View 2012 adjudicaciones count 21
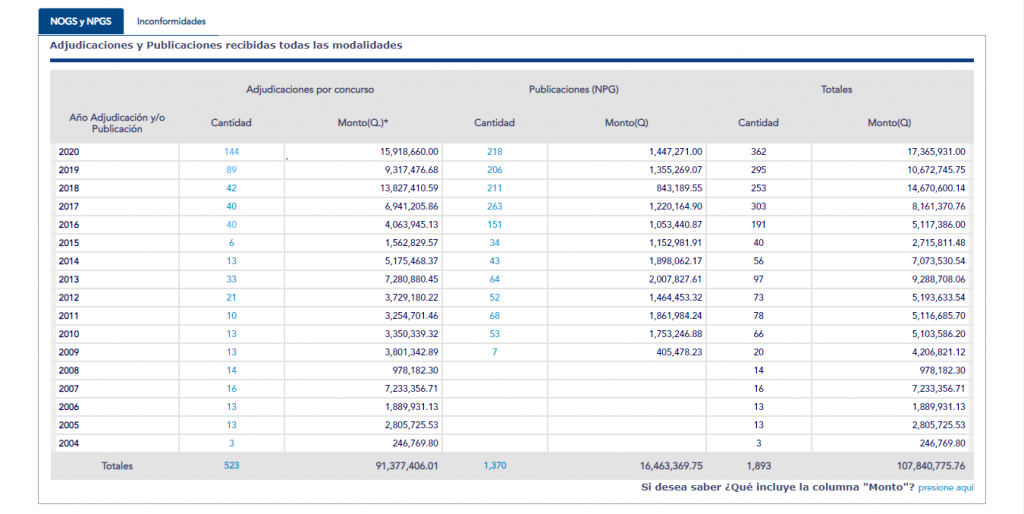1024x514 pixels. click(x=231, y=297)
